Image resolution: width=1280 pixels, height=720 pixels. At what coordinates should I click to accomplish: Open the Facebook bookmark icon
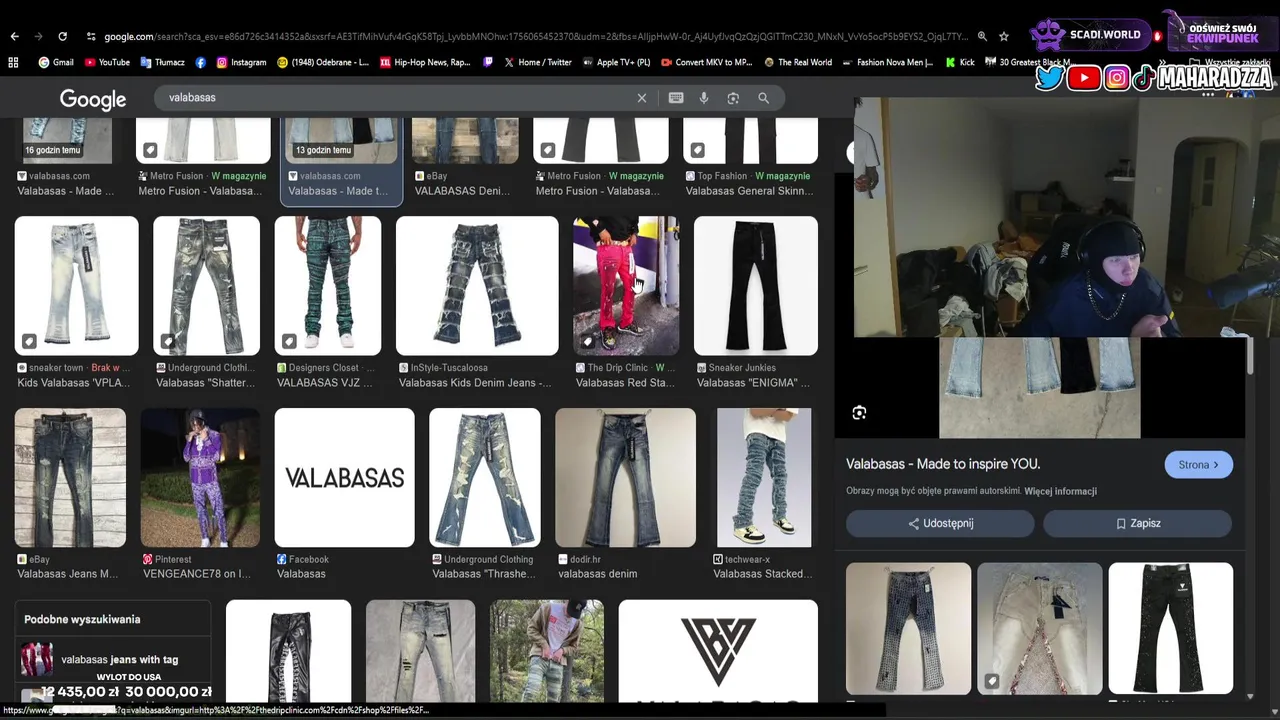pyautogui.click(x=200, y=62)
